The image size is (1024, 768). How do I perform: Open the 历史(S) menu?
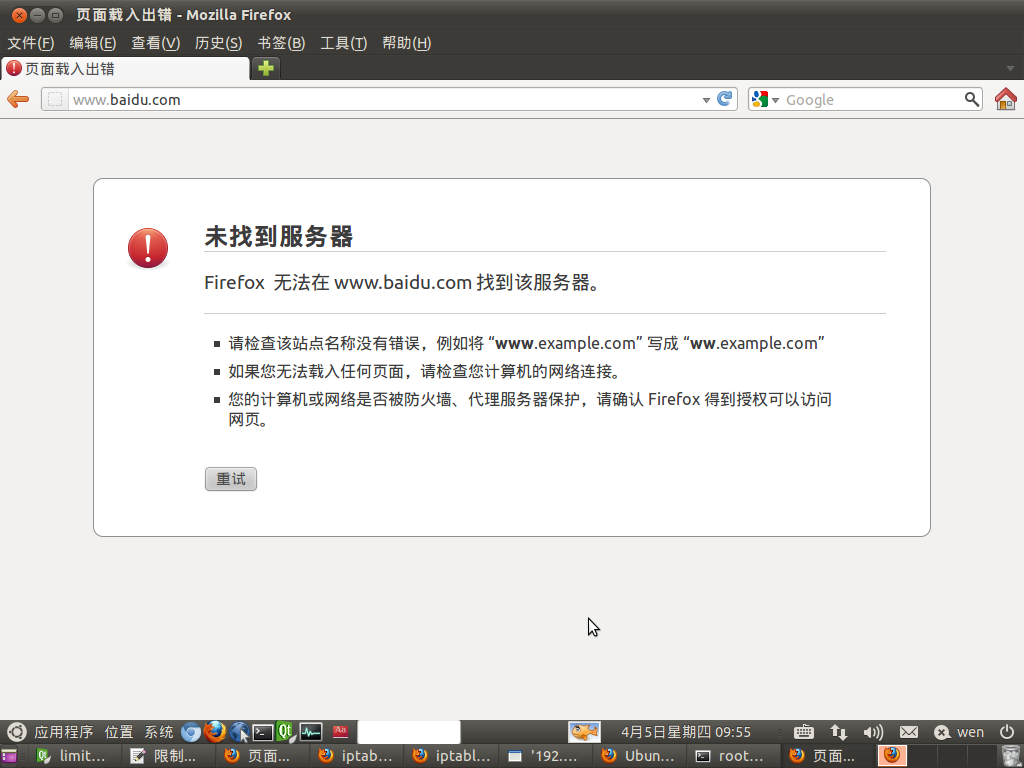pyautogui.click(x=218, y=43)
